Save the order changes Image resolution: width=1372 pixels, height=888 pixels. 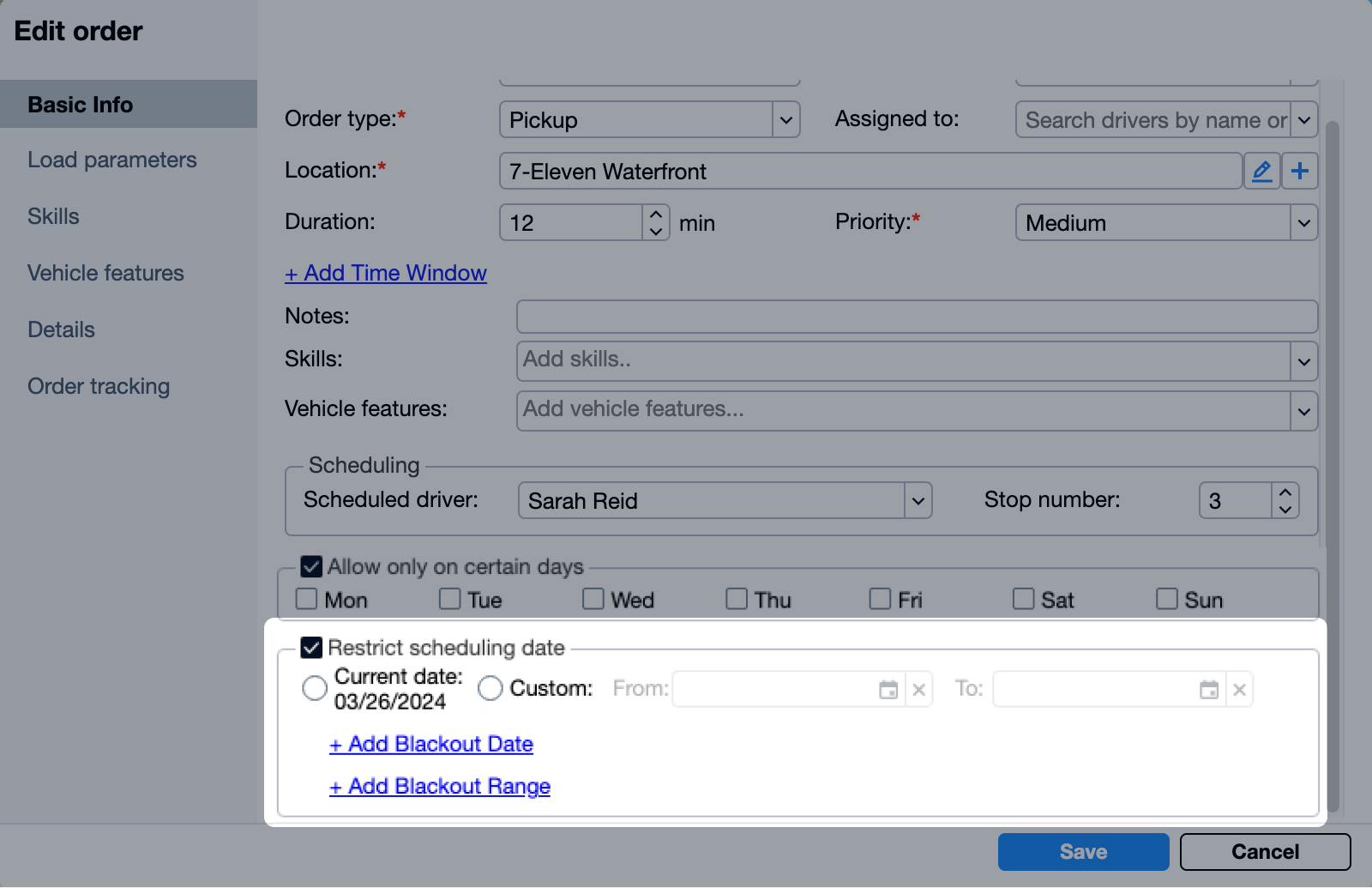click(1083, 852)
